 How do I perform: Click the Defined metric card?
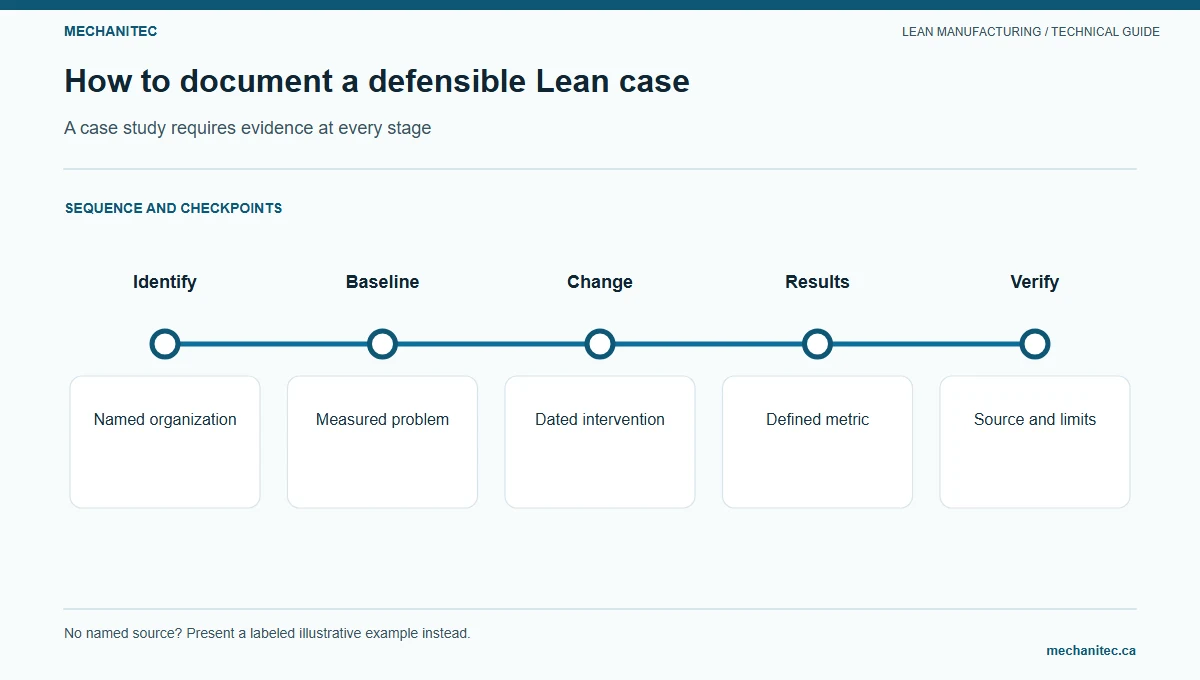coord(817,442)
